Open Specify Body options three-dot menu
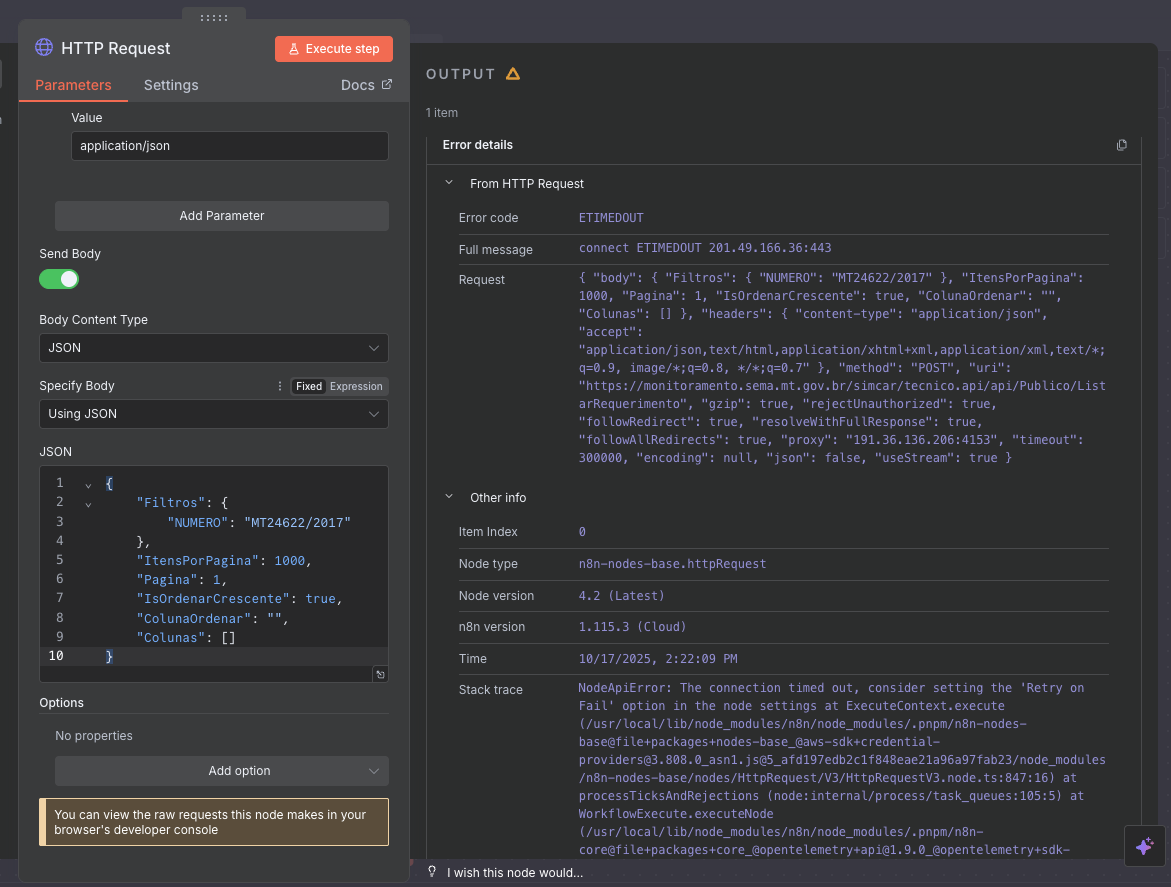Screen dimensions: 1171x887 [x=280, y=386]
